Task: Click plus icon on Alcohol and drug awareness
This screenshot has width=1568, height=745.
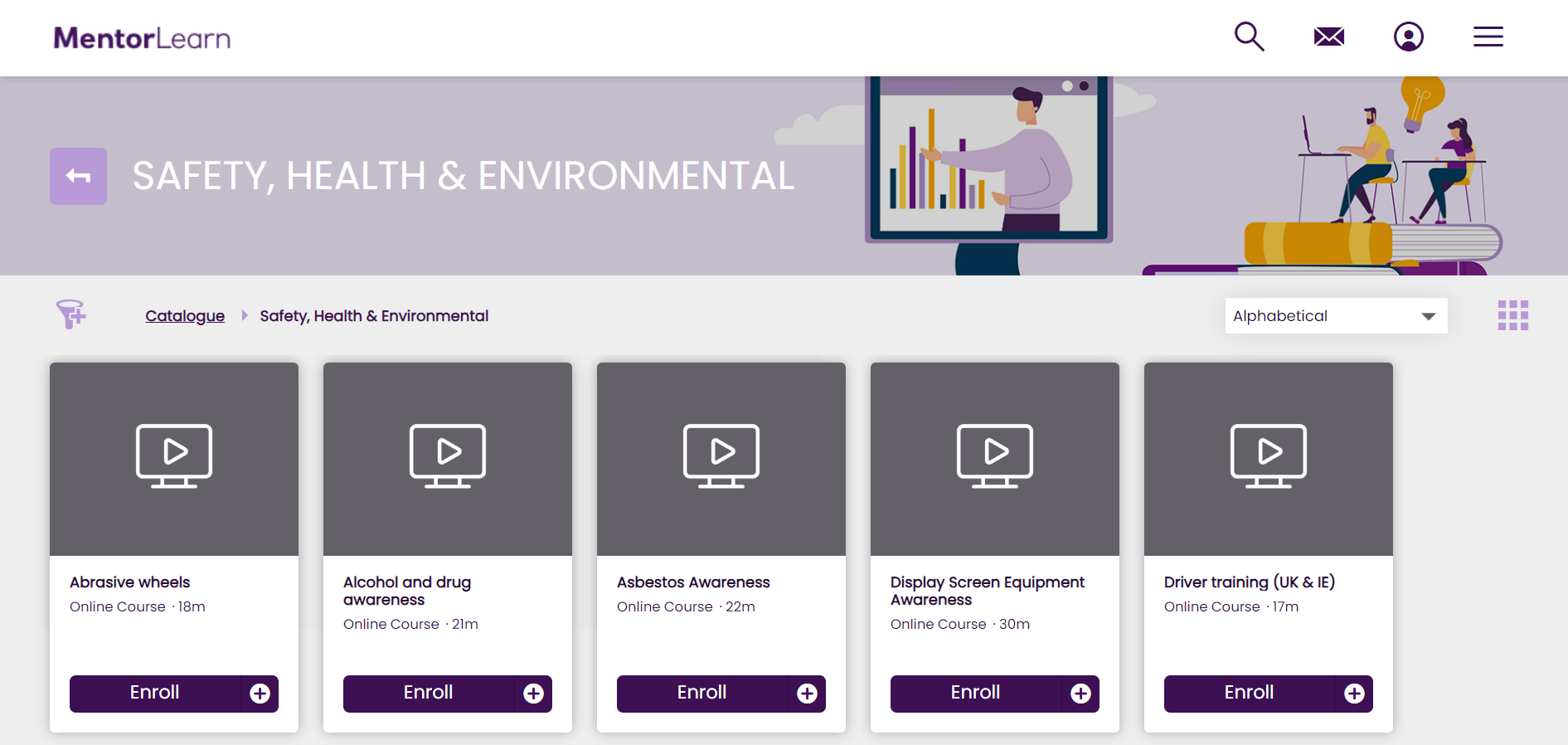Action: click(533, 694)
